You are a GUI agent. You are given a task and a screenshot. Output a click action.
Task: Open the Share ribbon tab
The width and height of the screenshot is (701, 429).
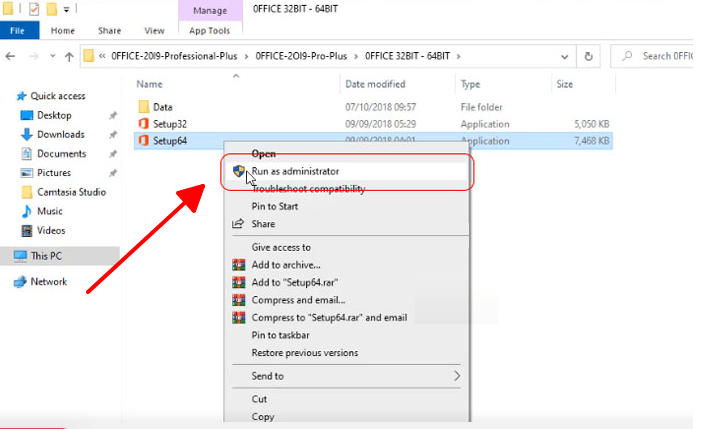tap(110, 30)
